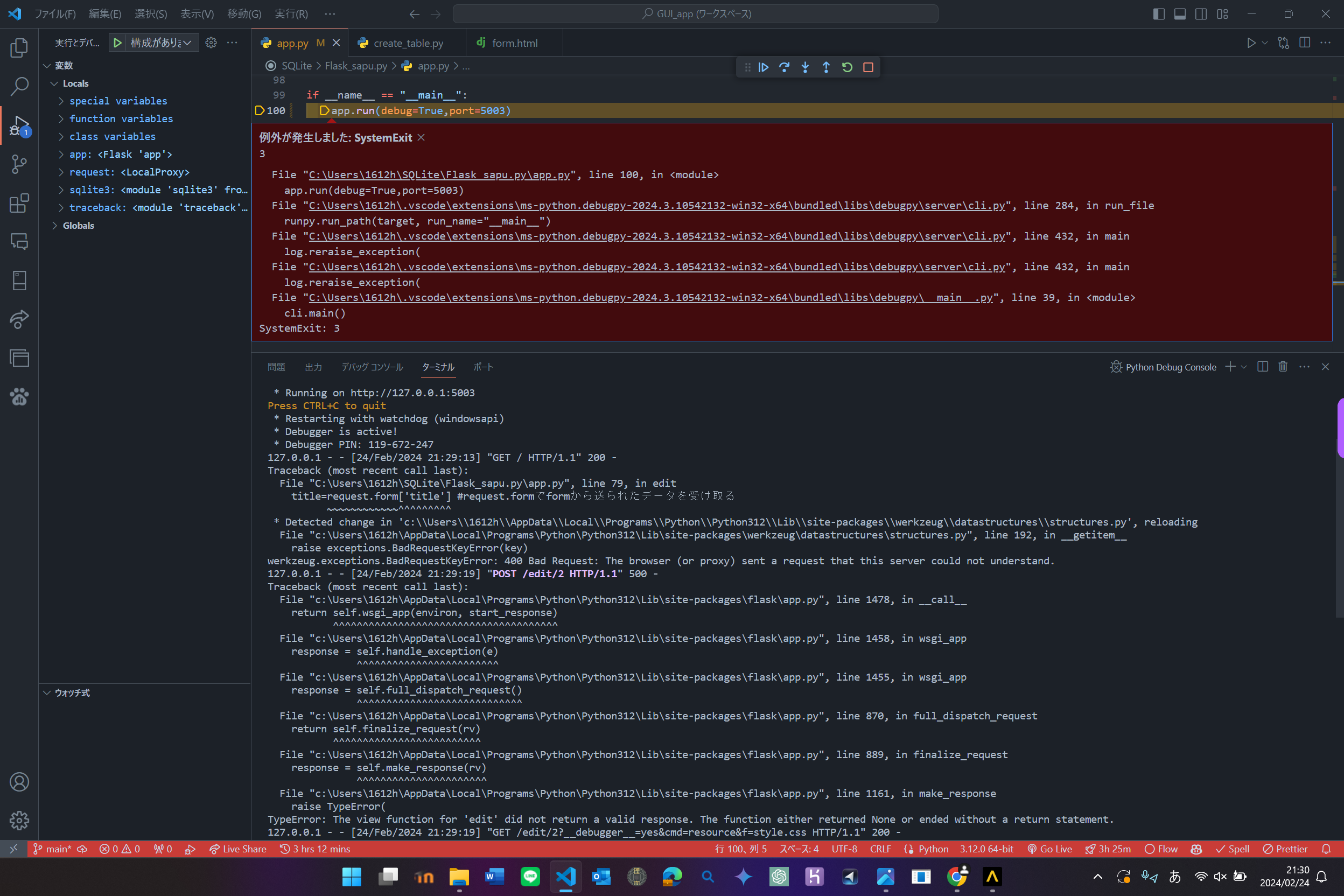Collapse the ウォッチ式 section
Screen dimensions: 1344x896
coord(47,692)
